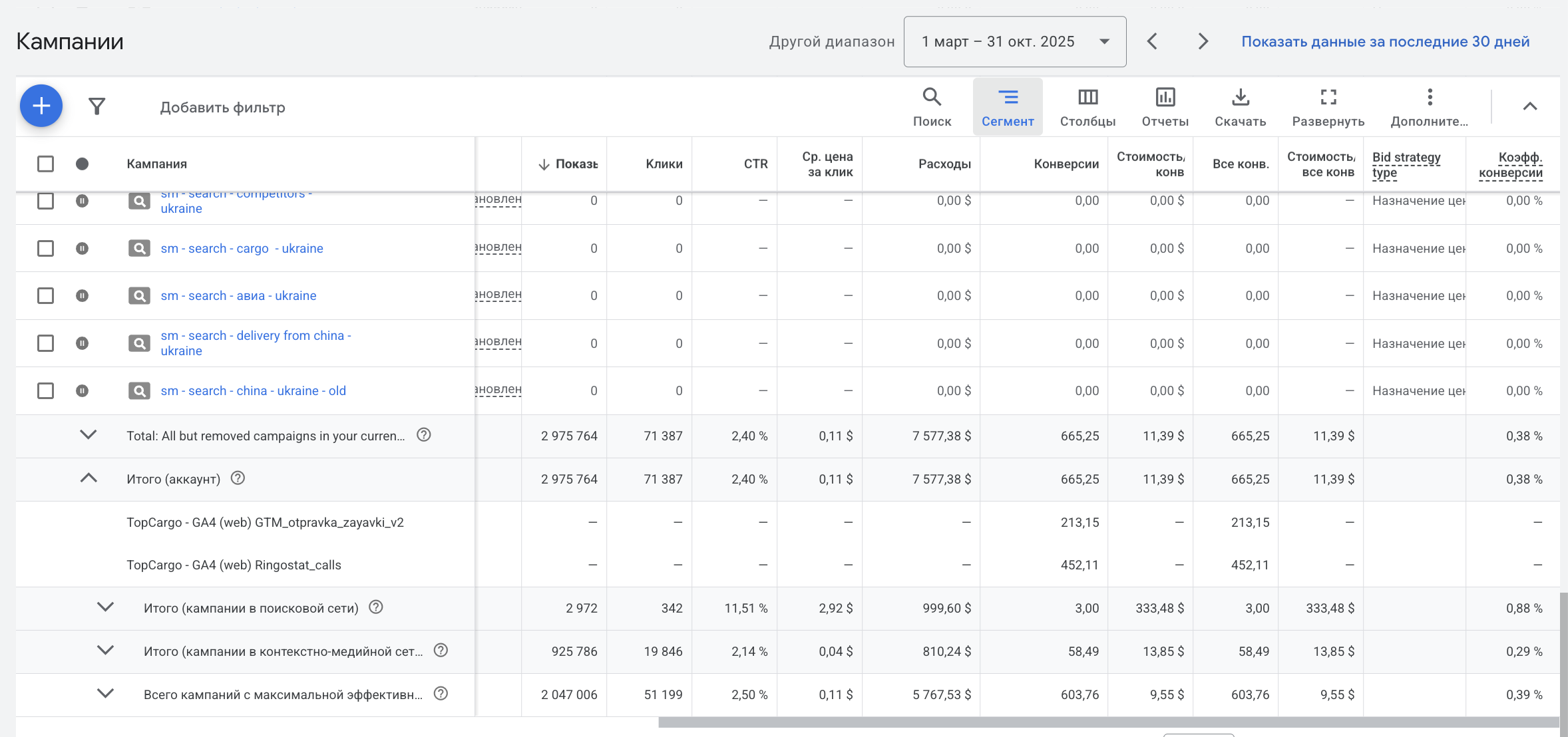Click the Коэфф. конверсии column header
This screenshot has width=1568, height=737.
[x=1510, y=164]
